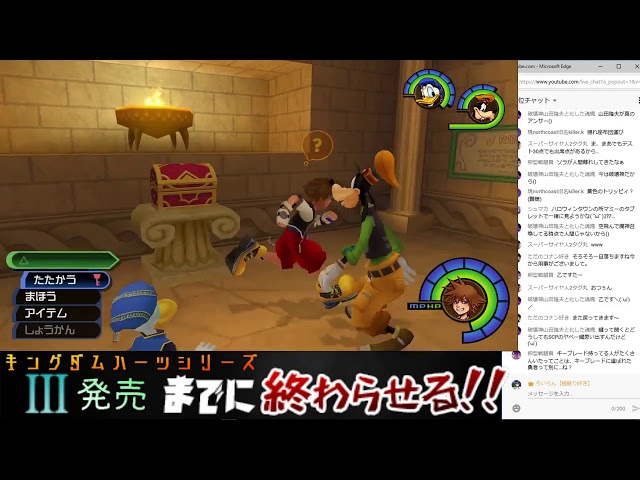Select the たたかう attack command
This screenshot has width=640, height=480.
click(65, 280)
